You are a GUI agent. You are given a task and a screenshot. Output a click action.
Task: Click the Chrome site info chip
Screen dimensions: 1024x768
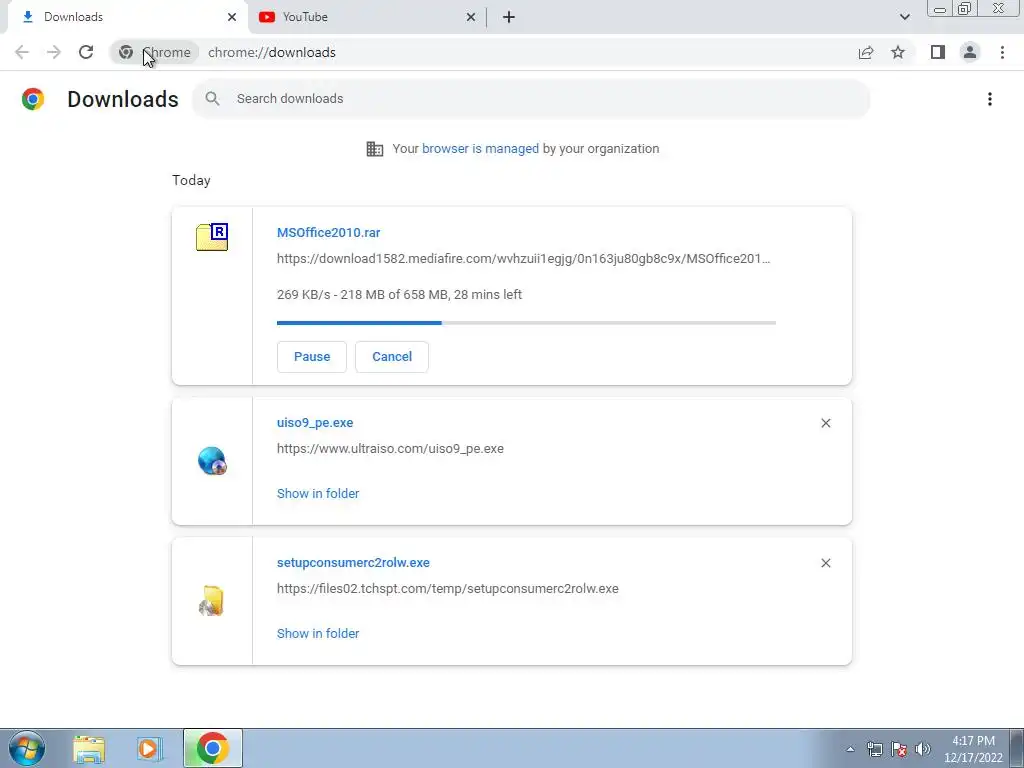[x=154, y=52]
